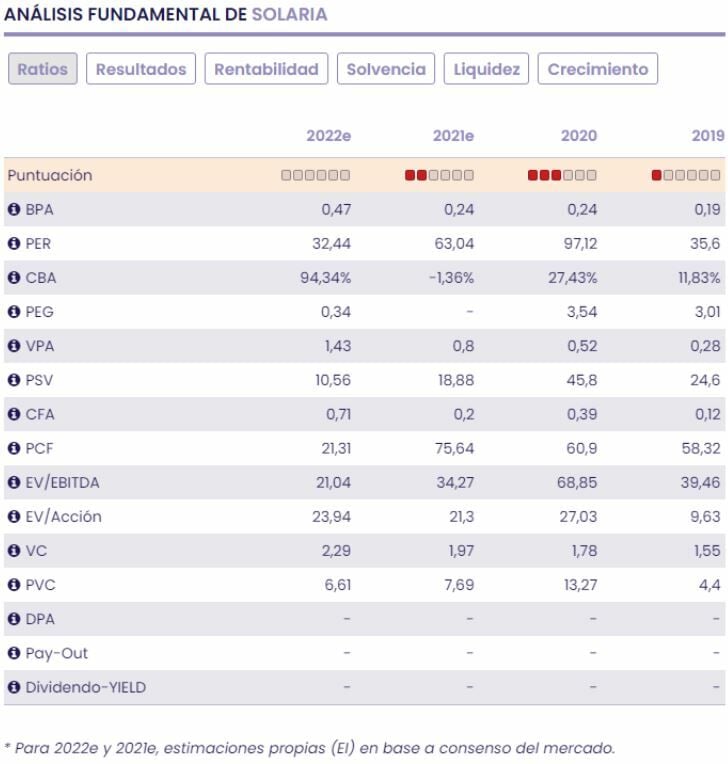Click the info icon beside EV/EBITDA
Image resolution: width=728 pixels, height=764 pixels.
tap(14, 483)
